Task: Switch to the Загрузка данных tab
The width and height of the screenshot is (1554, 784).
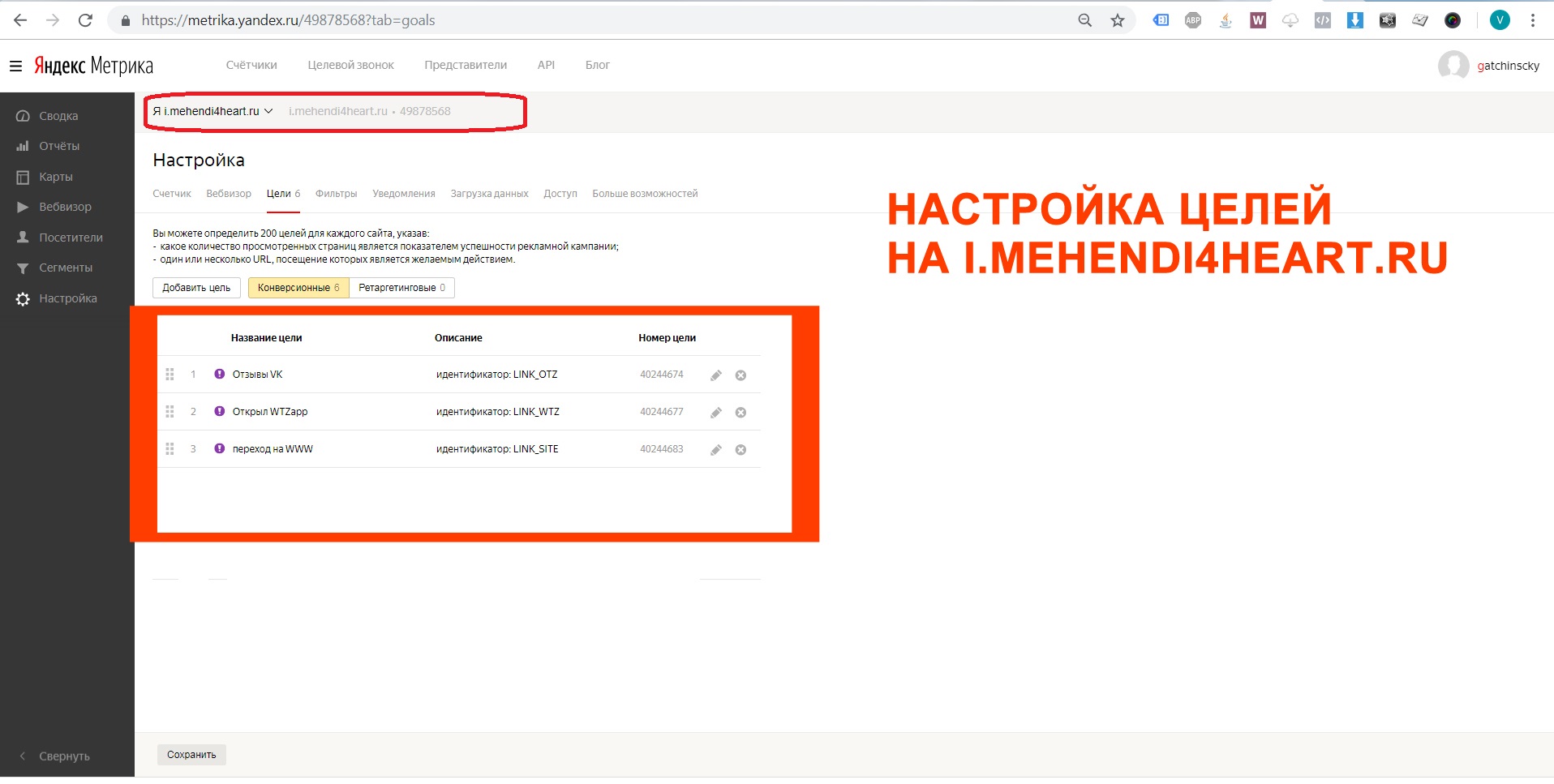Action: (x=489, y=194)
